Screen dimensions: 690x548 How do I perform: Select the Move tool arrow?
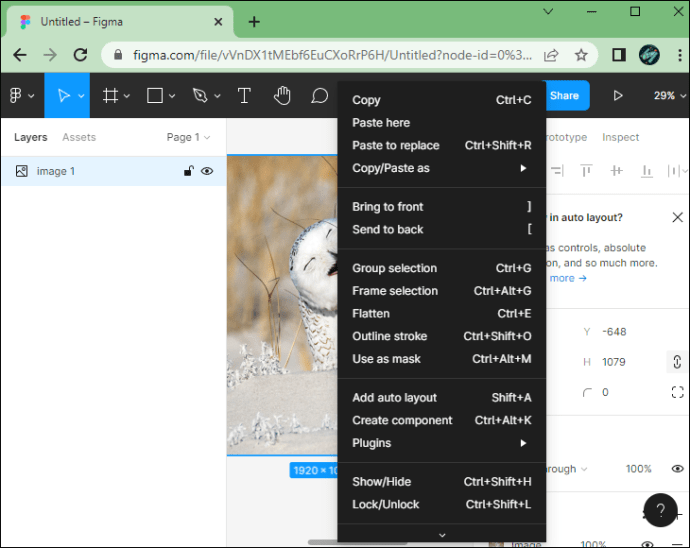point(63,96)
